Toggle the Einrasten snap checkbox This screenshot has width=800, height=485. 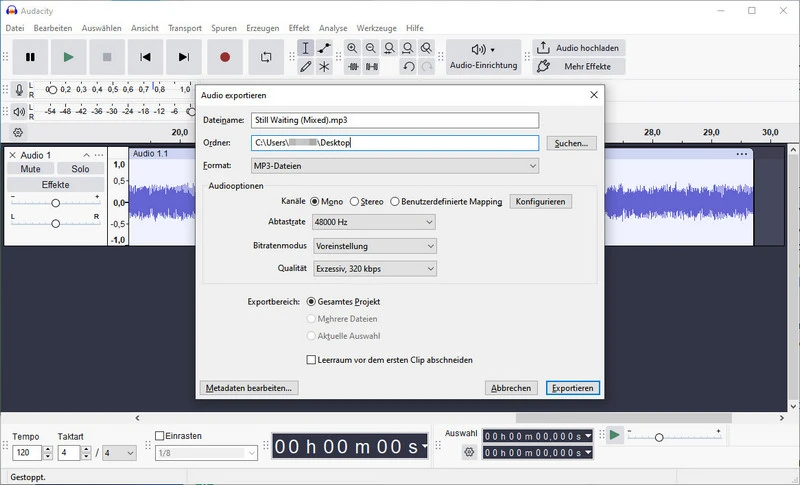(x=160, y=436)
